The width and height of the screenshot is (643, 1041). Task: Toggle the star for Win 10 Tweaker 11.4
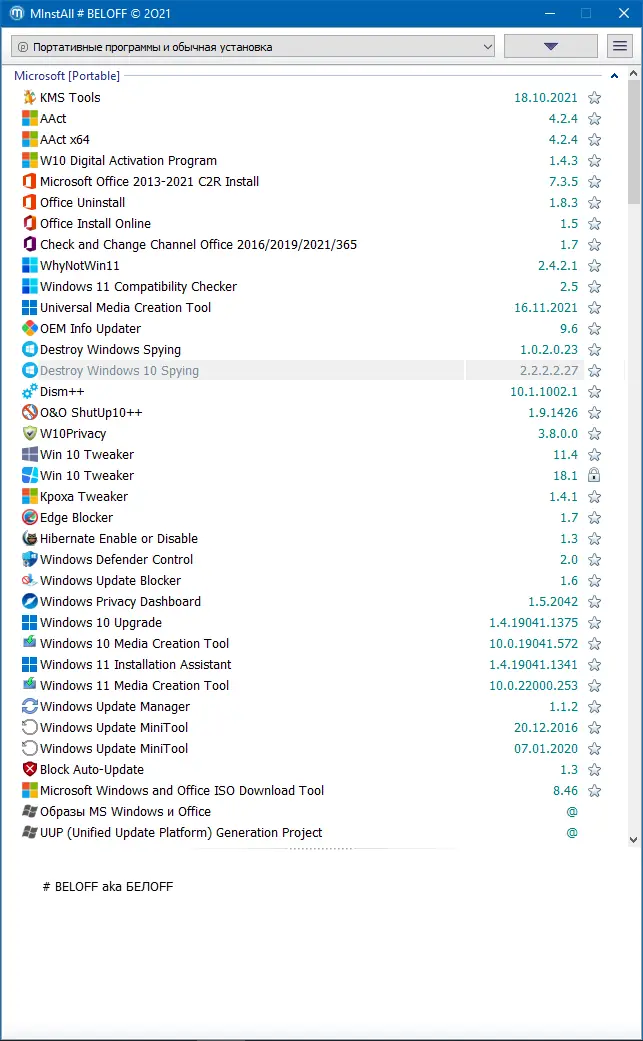click(595, 455)
